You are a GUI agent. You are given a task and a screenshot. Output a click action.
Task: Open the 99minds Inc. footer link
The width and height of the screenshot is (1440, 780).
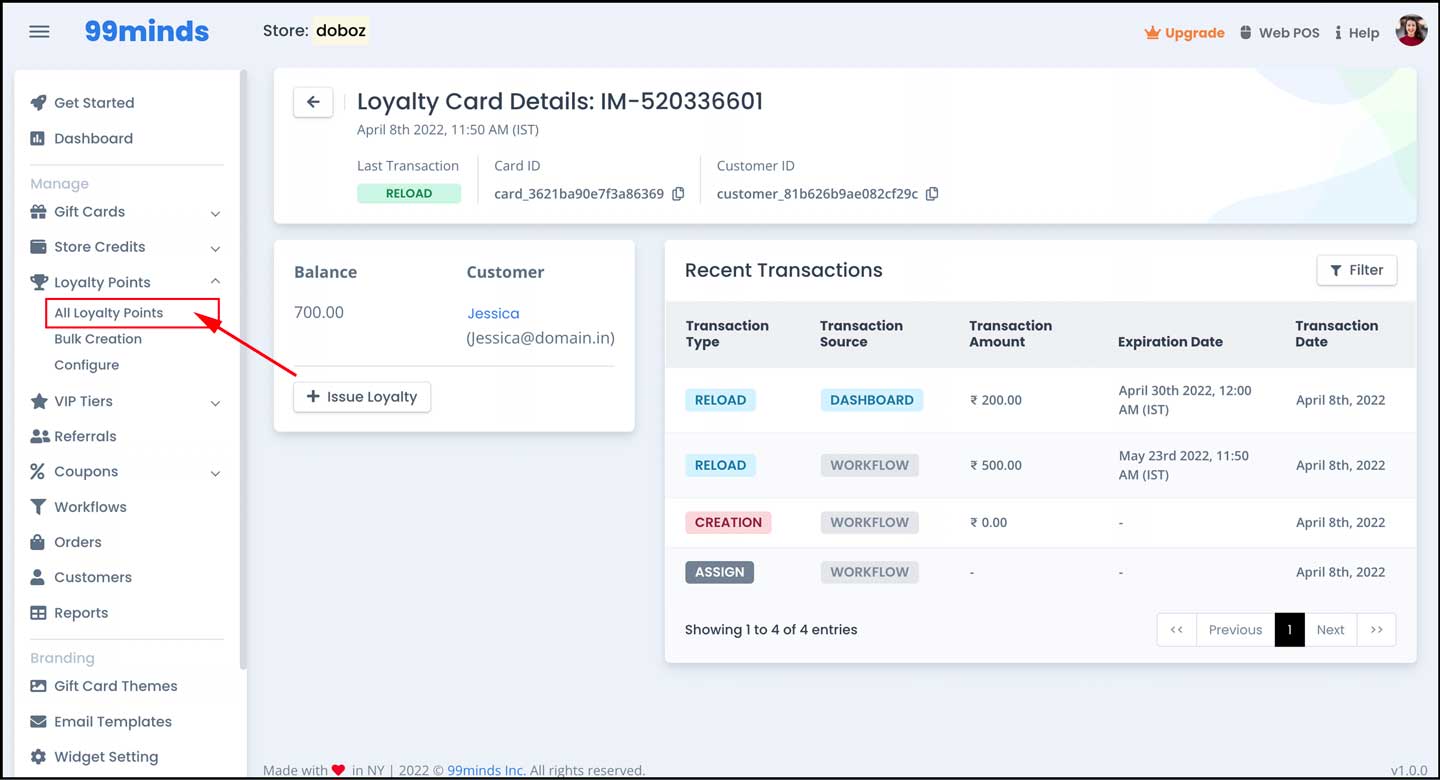[486, 771]
